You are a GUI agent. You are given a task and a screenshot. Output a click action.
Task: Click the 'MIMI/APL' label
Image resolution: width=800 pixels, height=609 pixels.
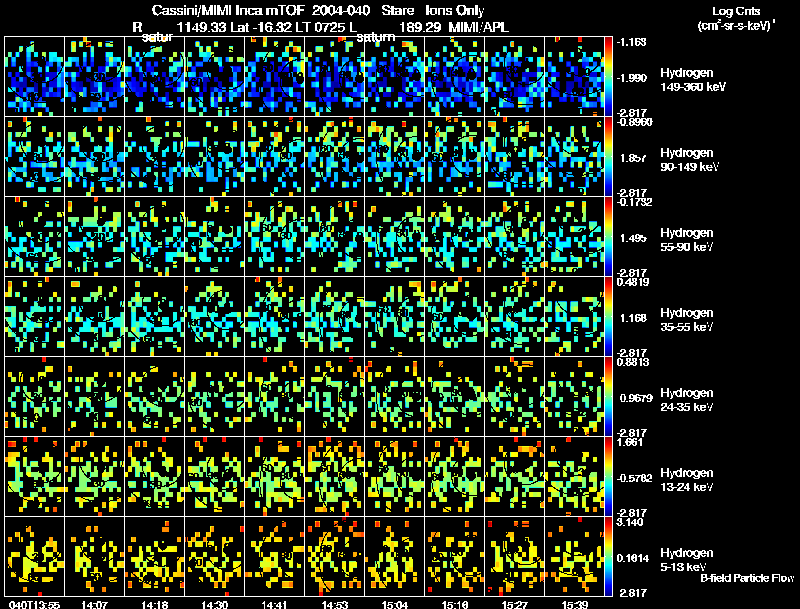tap(479, 27)
